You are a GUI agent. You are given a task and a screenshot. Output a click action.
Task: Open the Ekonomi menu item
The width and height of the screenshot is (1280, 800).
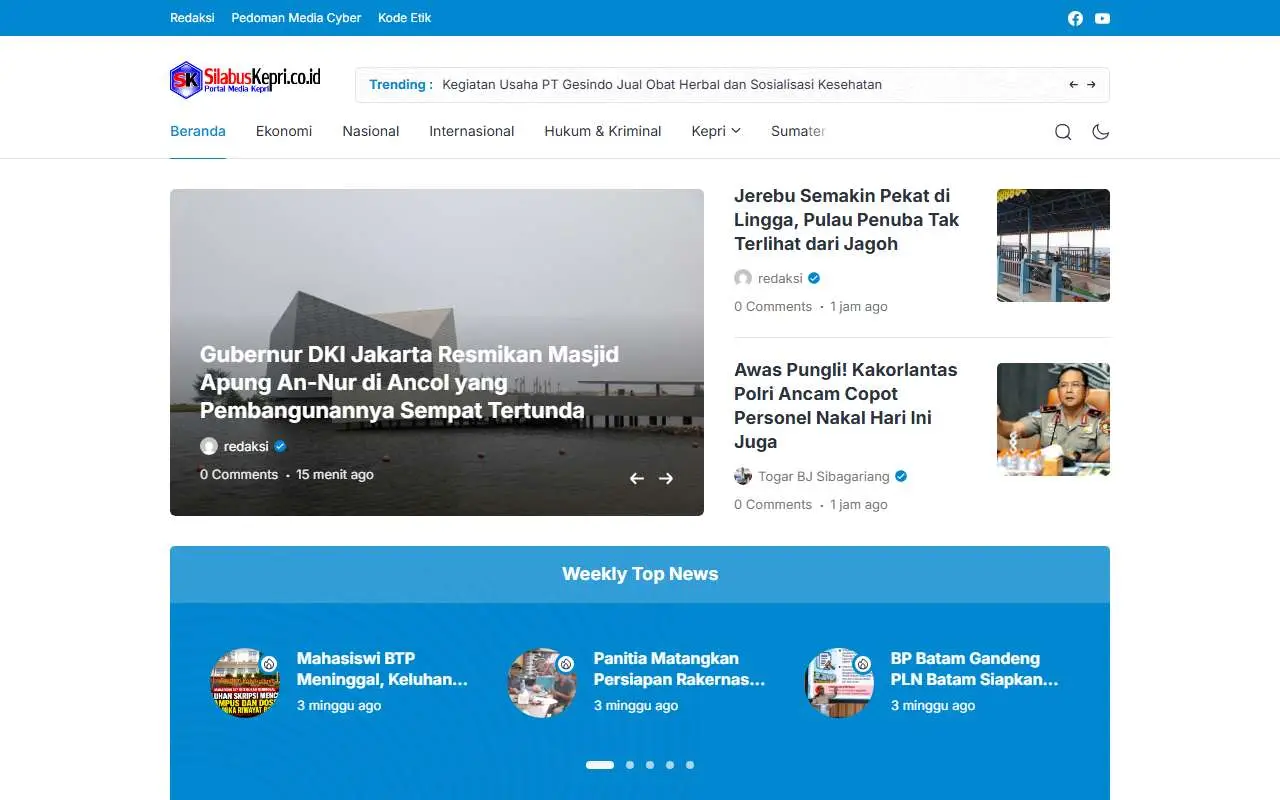pyautogui.click(x=284, y=131)
